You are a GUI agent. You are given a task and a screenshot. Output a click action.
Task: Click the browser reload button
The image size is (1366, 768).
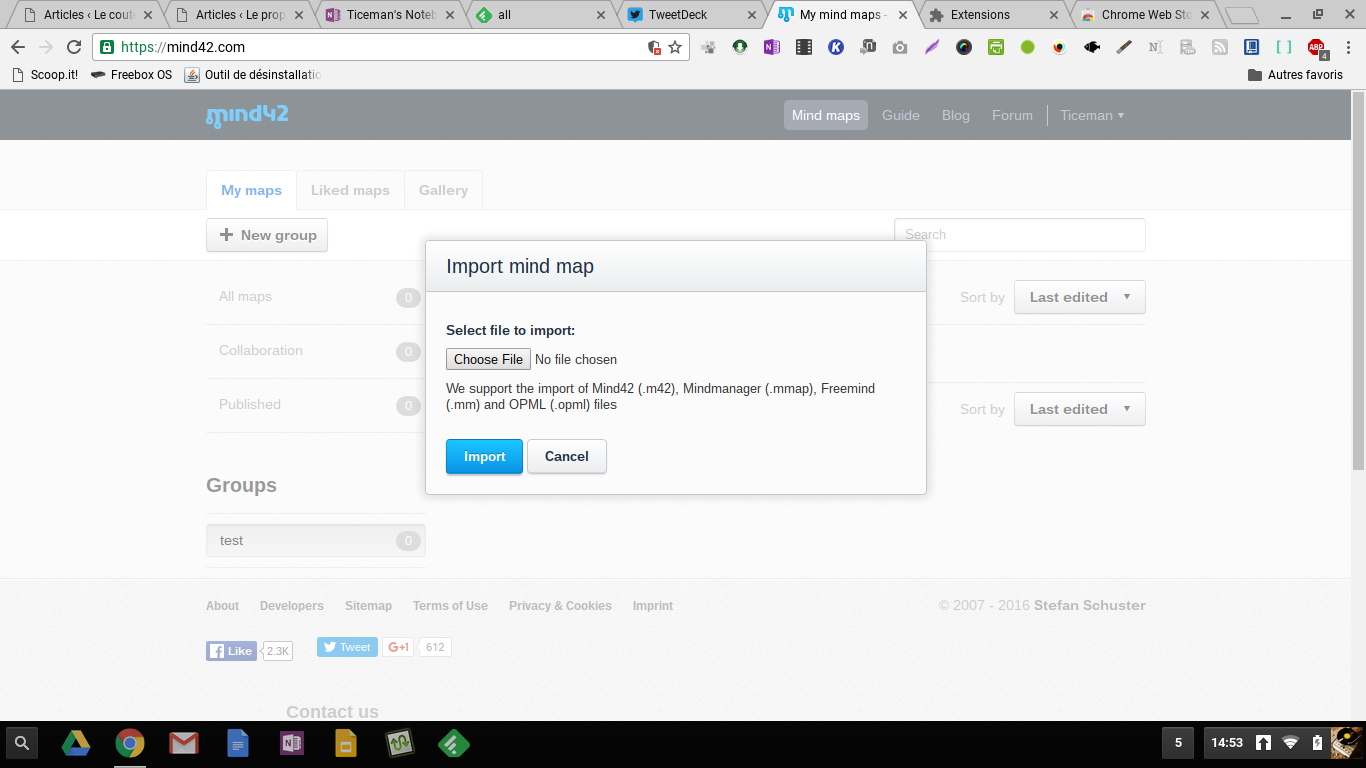73,47
